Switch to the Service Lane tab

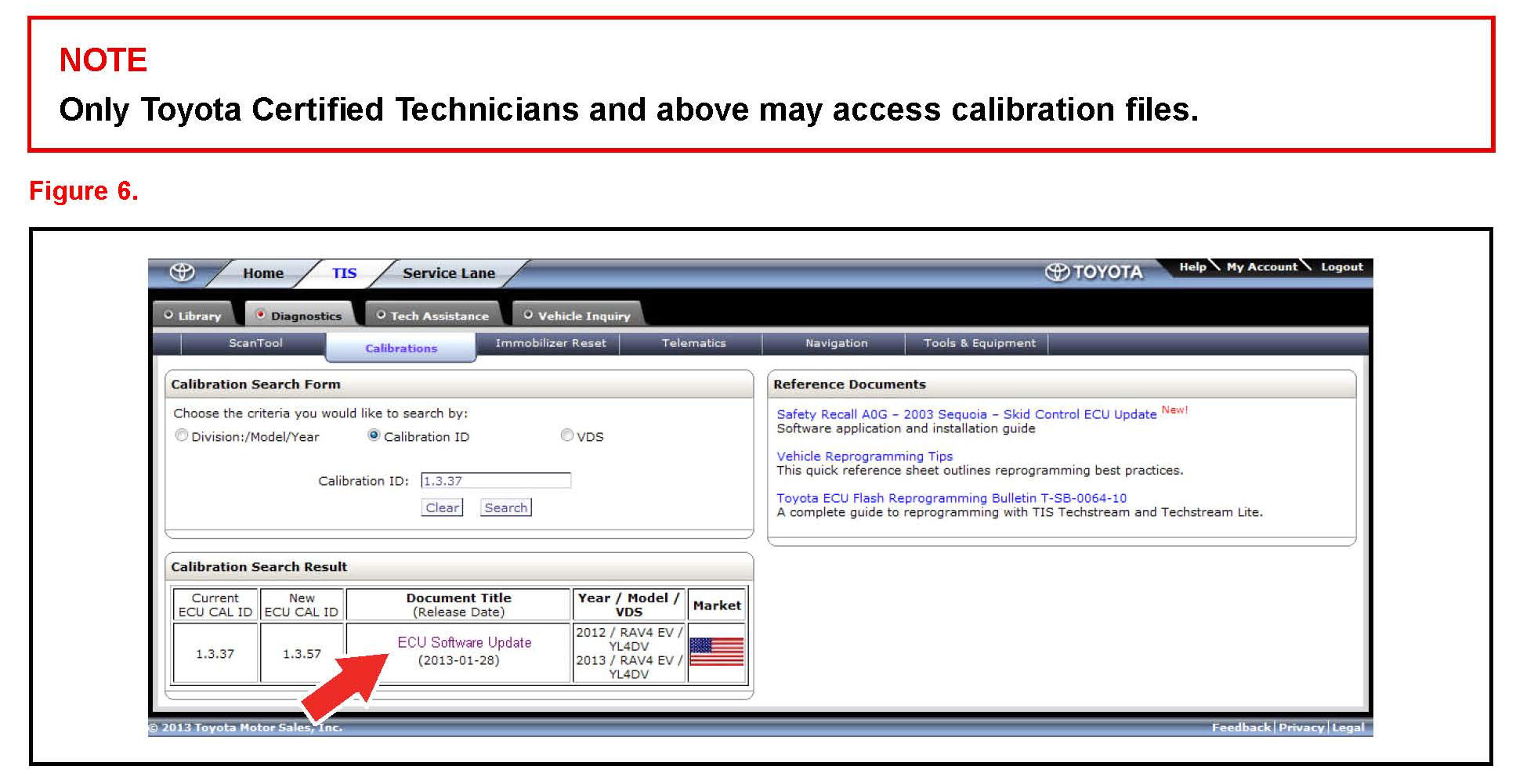[448, 273]
